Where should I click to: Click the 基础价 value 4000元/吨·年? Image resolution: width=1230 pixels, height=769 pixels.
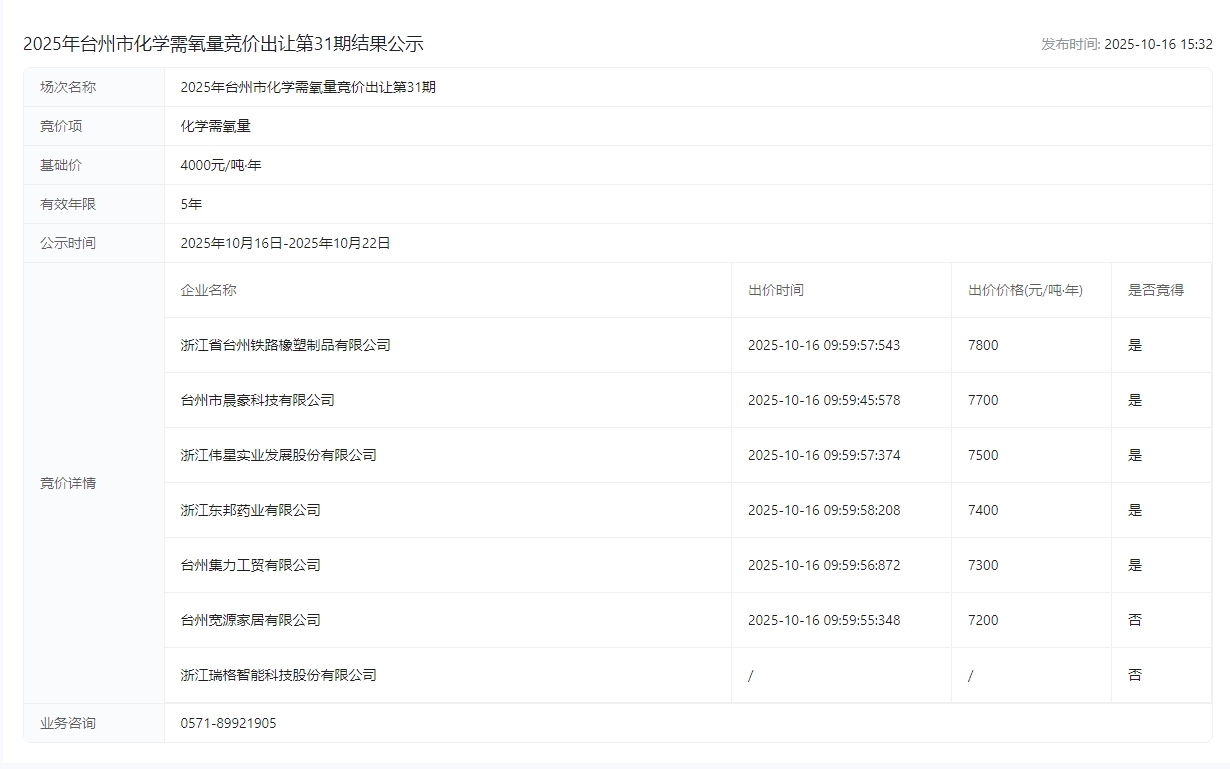coord(220,165)
